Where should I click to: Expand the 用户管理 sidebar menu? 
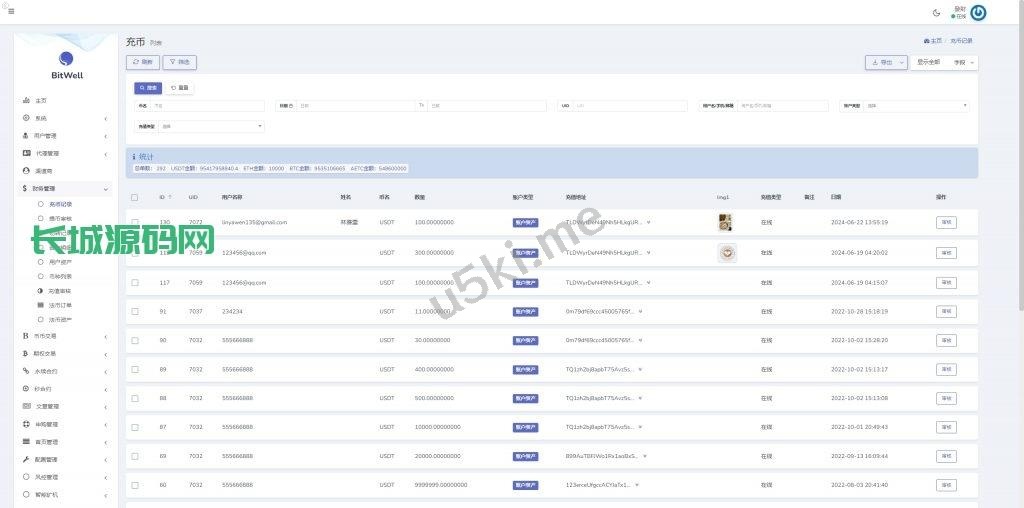pos(65,135)
